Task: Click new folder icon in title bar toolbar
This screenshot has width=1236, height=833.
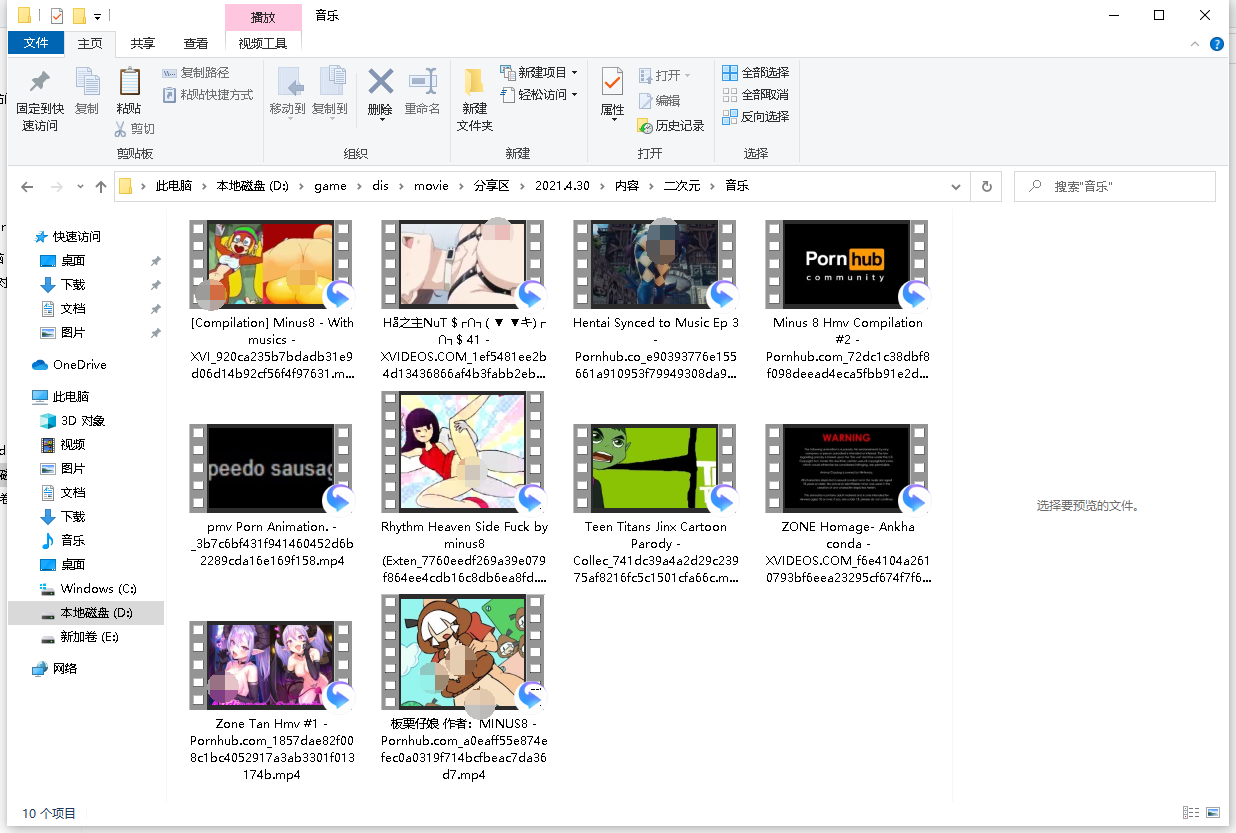Action: pos(79,16)
